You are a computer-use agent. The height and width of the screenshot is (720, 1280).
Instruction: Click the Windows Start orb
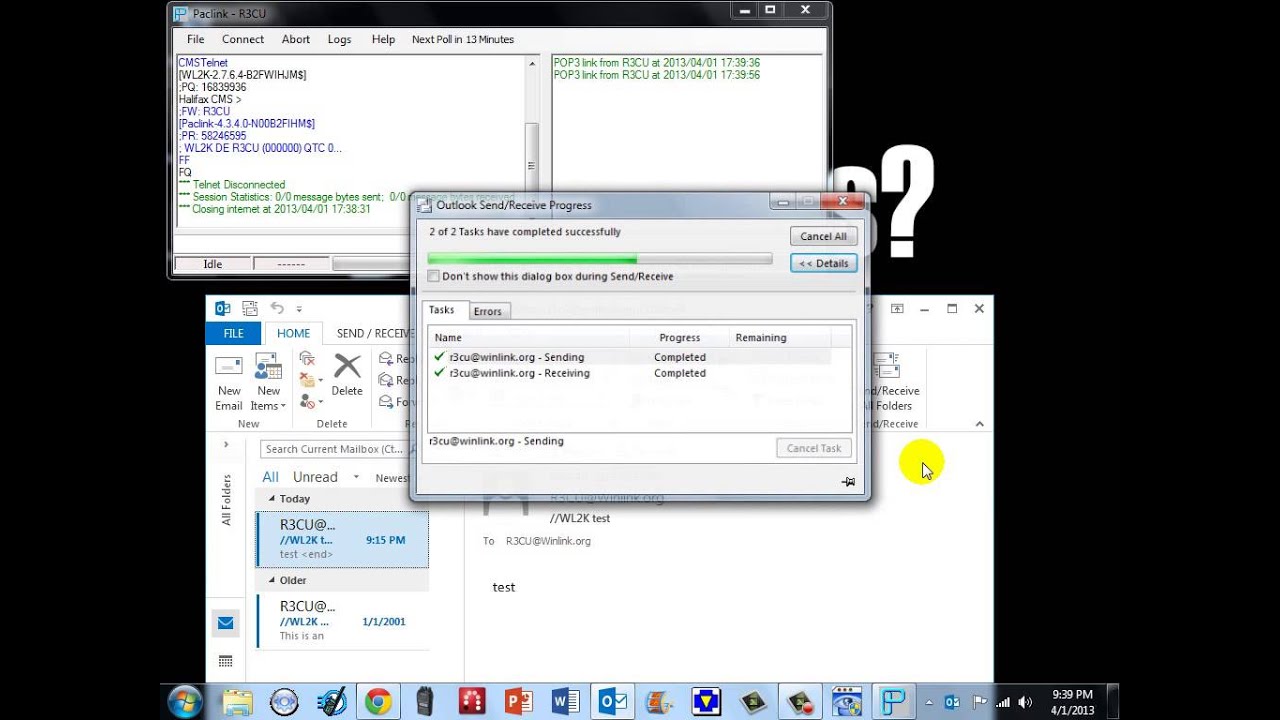[x=185, y=702]
